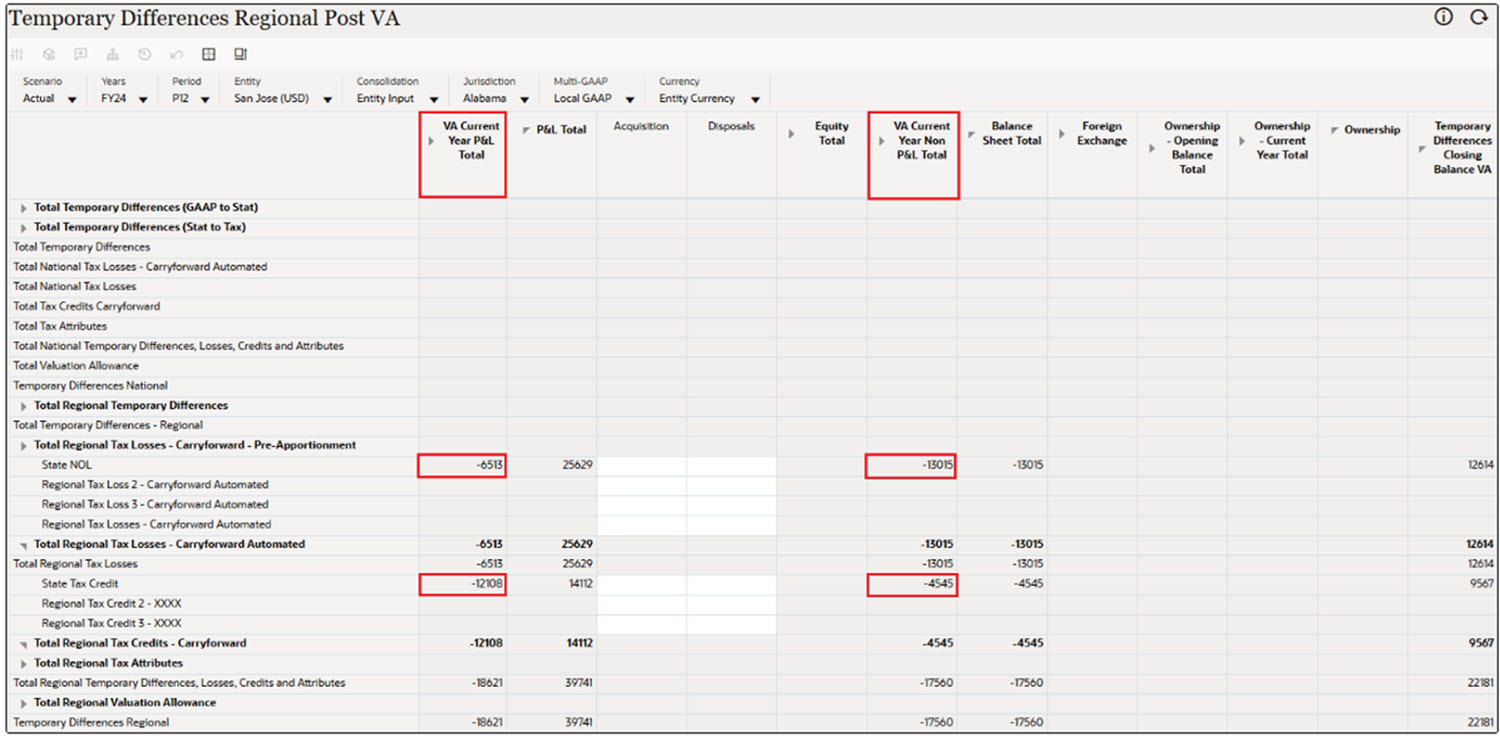Collapse Total Regional Tax Credits - Carryforward row

[23, 644]
